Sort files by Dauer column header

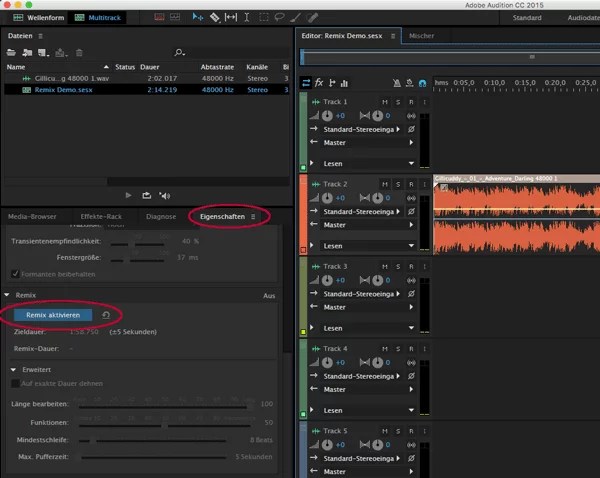(150, 67)
